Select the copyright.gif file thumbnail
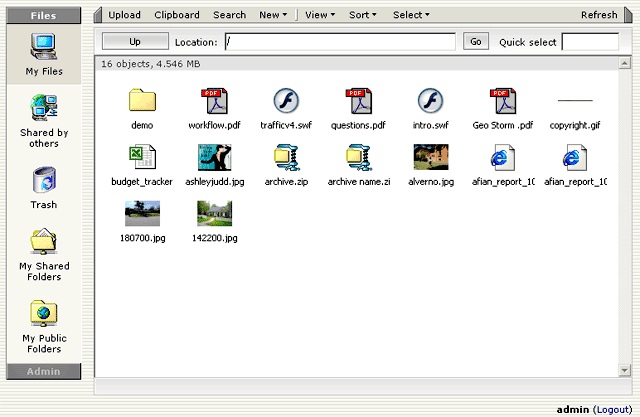640x417 pixels. pos(575,100)
